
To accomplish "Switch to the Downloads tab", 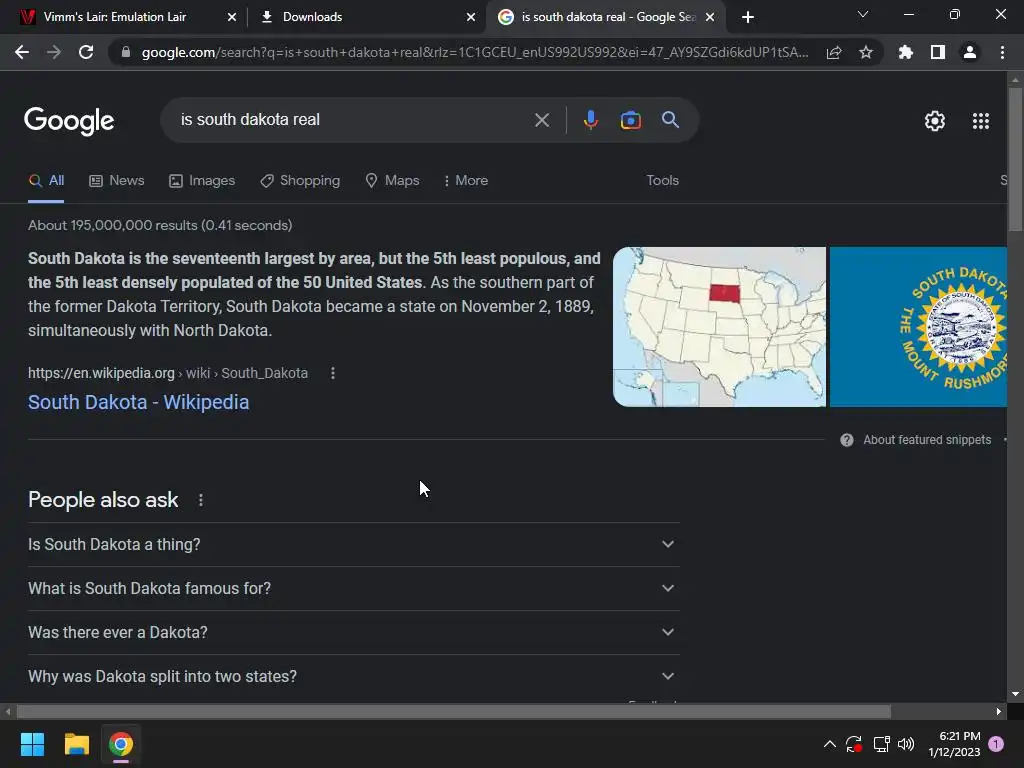I will click(366, 17).
